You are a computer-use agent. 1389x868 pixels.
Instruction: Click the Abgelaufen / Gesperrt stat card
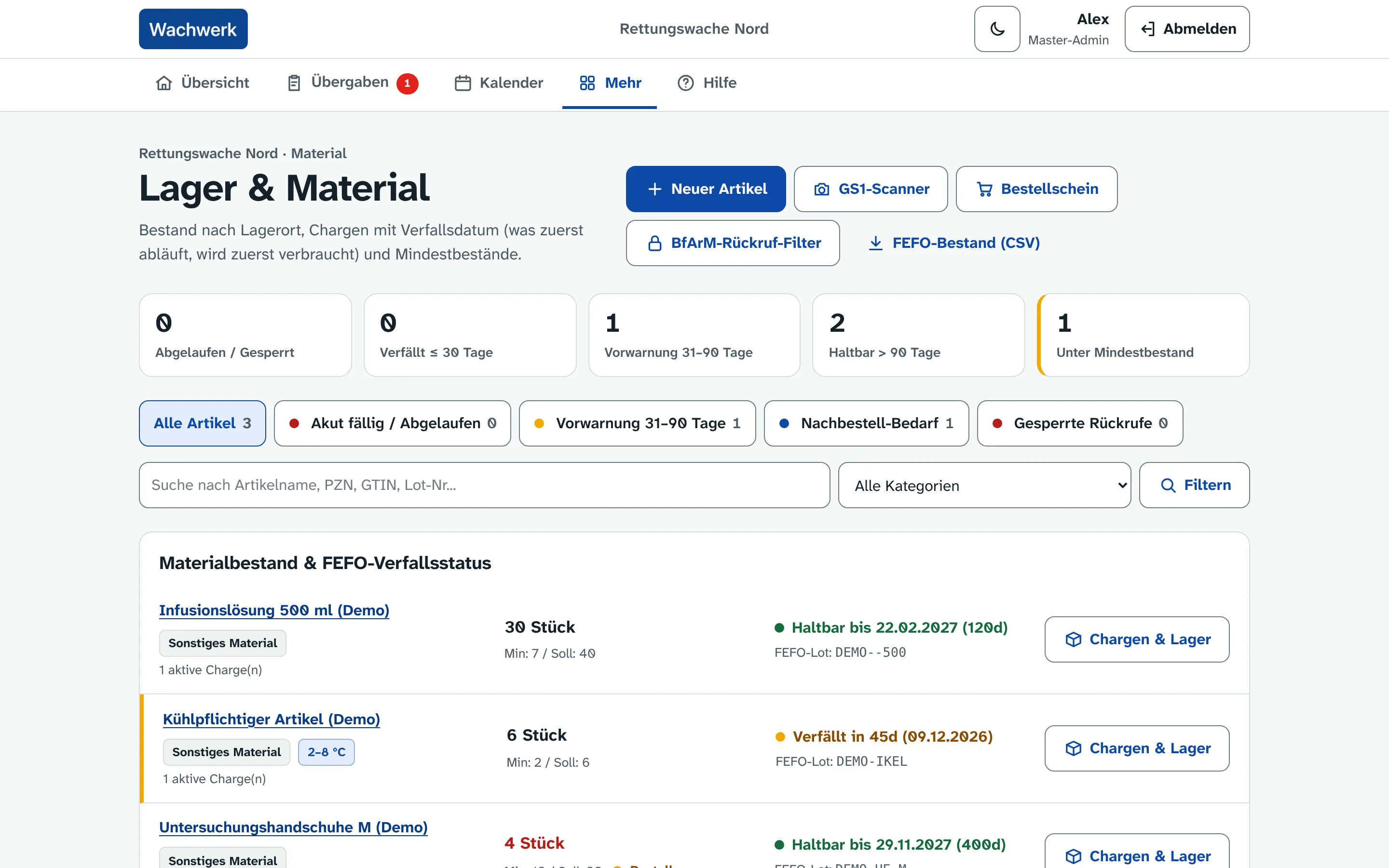(245, 335)
